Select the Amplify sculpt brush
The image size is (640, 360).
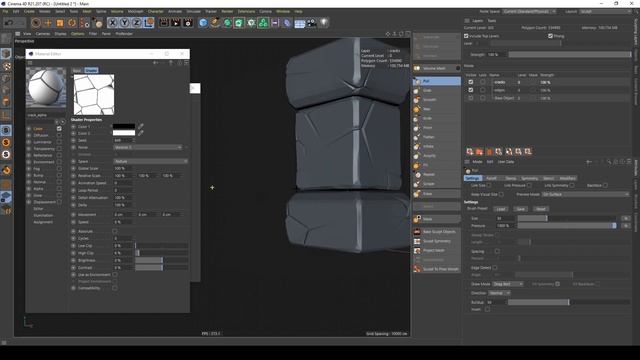(x=437, y=156)
